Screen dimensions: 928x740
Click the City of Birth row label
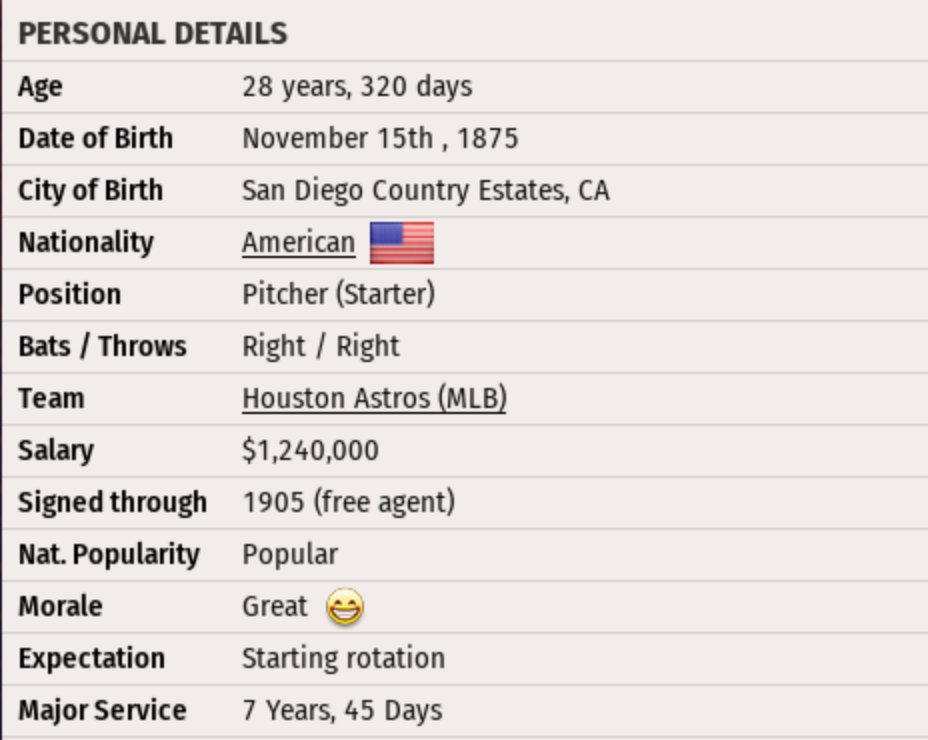tap(90, 191)
